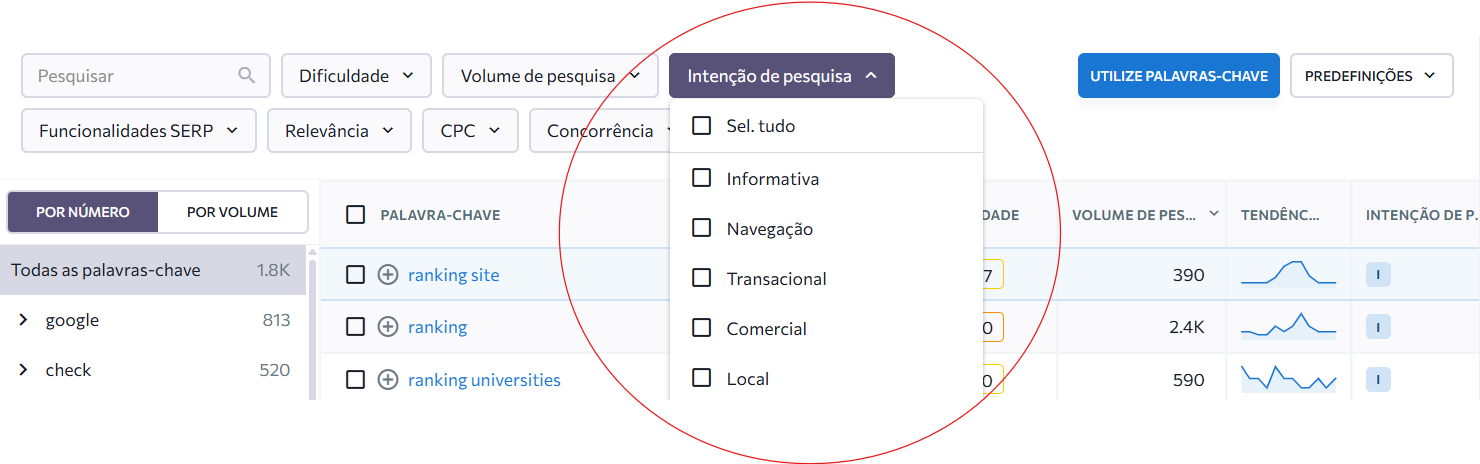Select the Por Número tab
The height and width of the screenshot is (464, 1480).
click(x=83, y=212)
